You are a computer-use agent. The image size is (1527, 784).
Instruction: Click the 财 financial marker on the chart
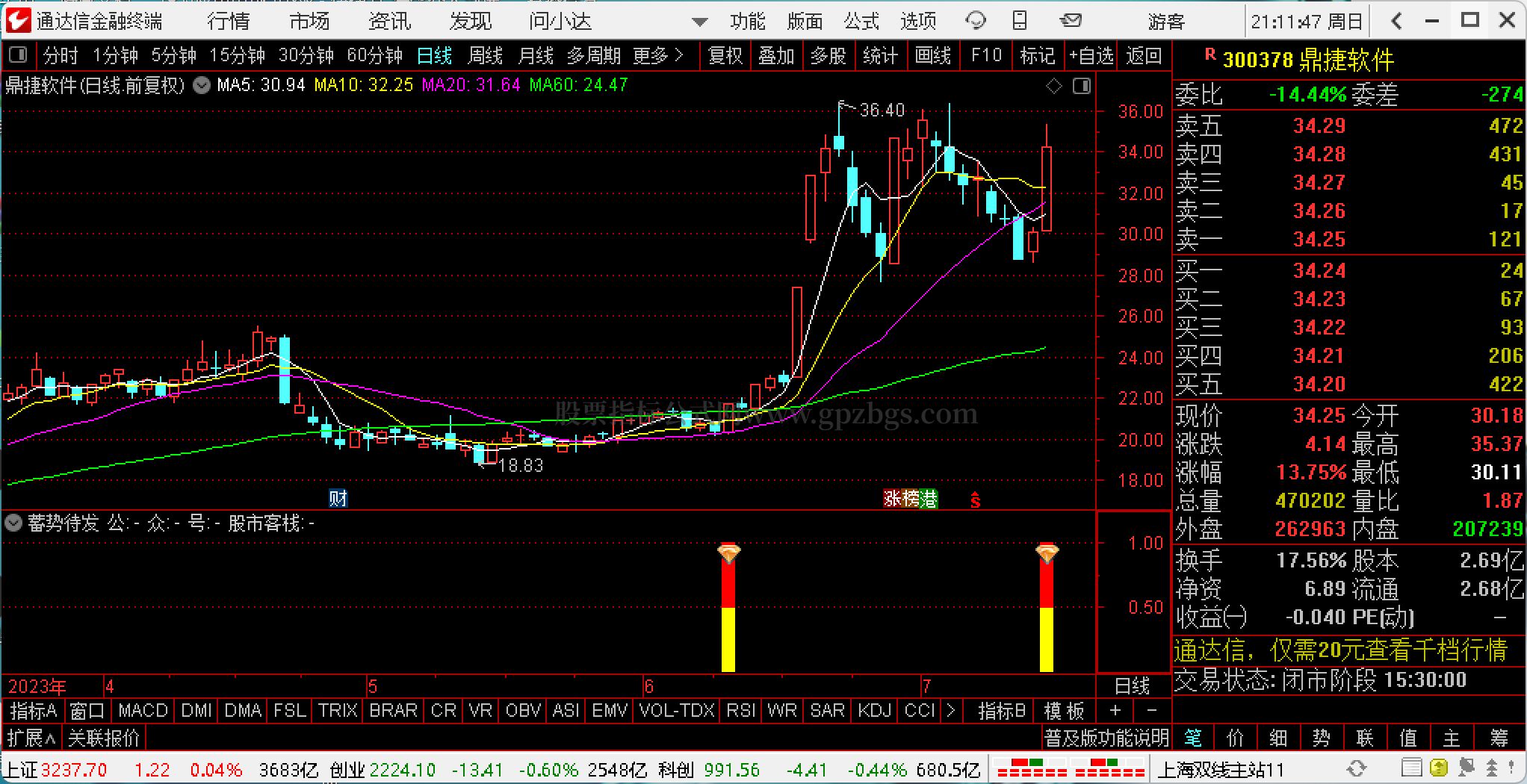(x=338, y=498)
